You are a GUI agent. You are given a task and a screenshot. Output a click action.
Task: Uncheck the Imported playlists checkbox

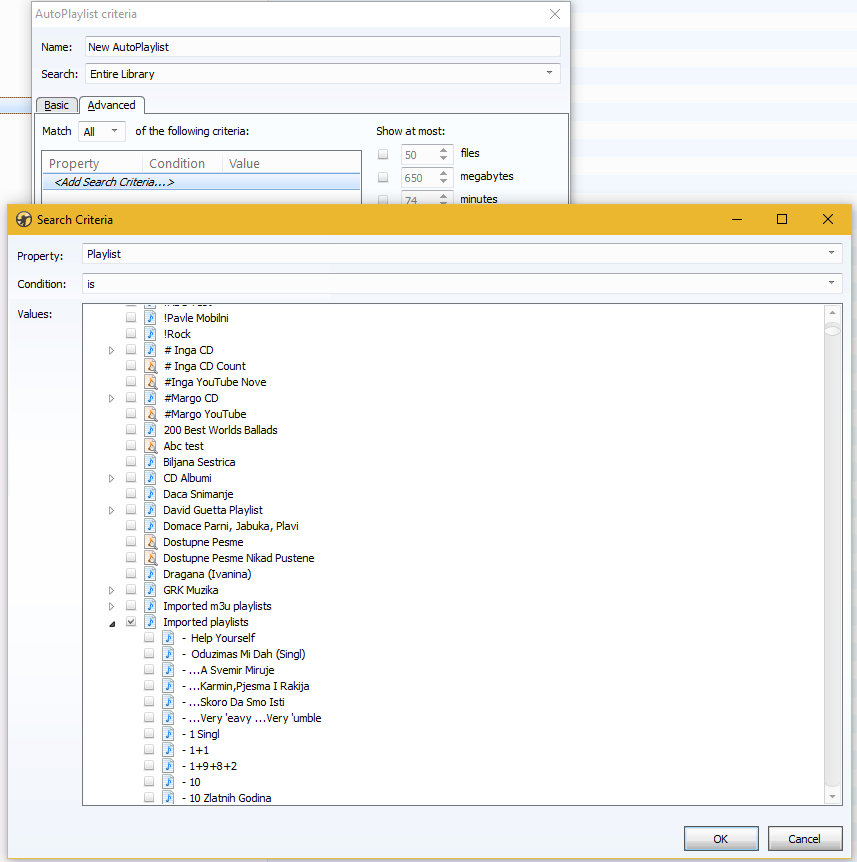point(131,622)
